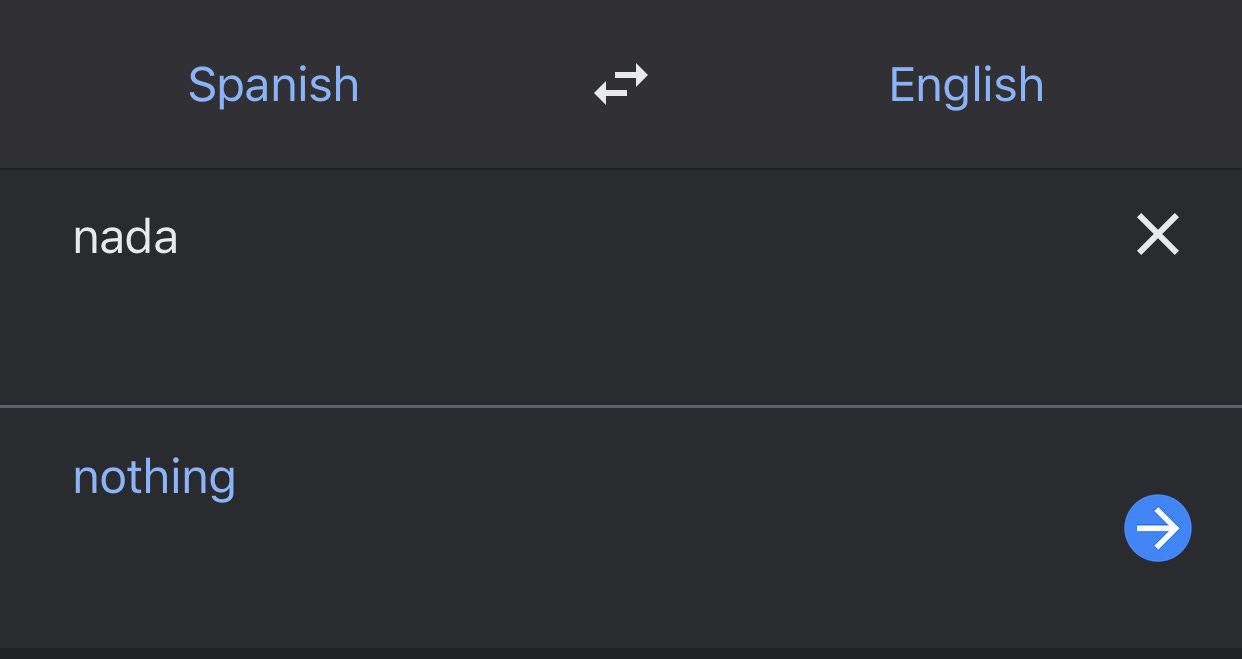
Task: Reverse translation direction with the arrows icon
Action: pos(621,84)
